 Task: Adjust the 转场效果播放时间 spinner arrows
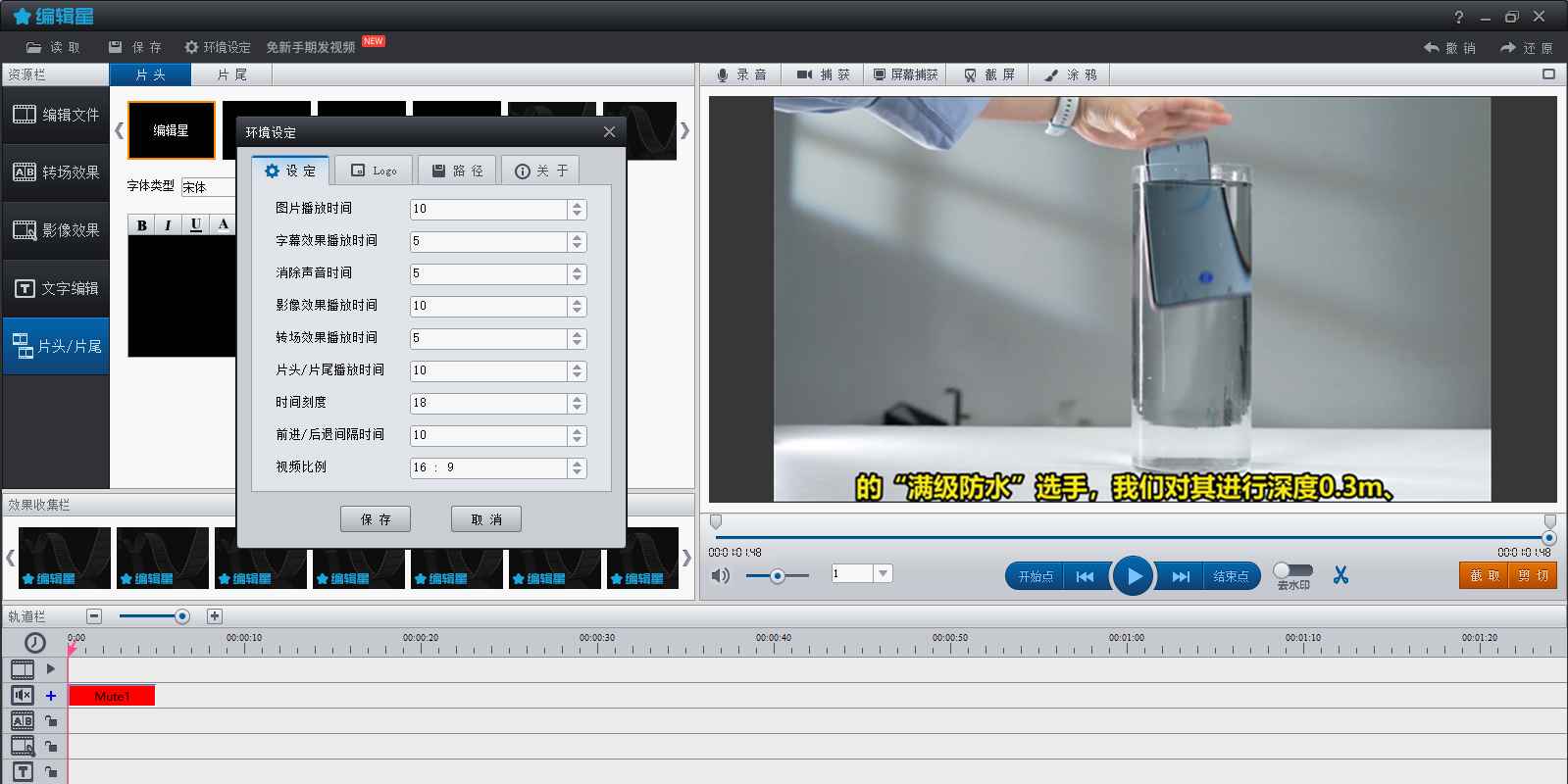(x=578, y=338)
